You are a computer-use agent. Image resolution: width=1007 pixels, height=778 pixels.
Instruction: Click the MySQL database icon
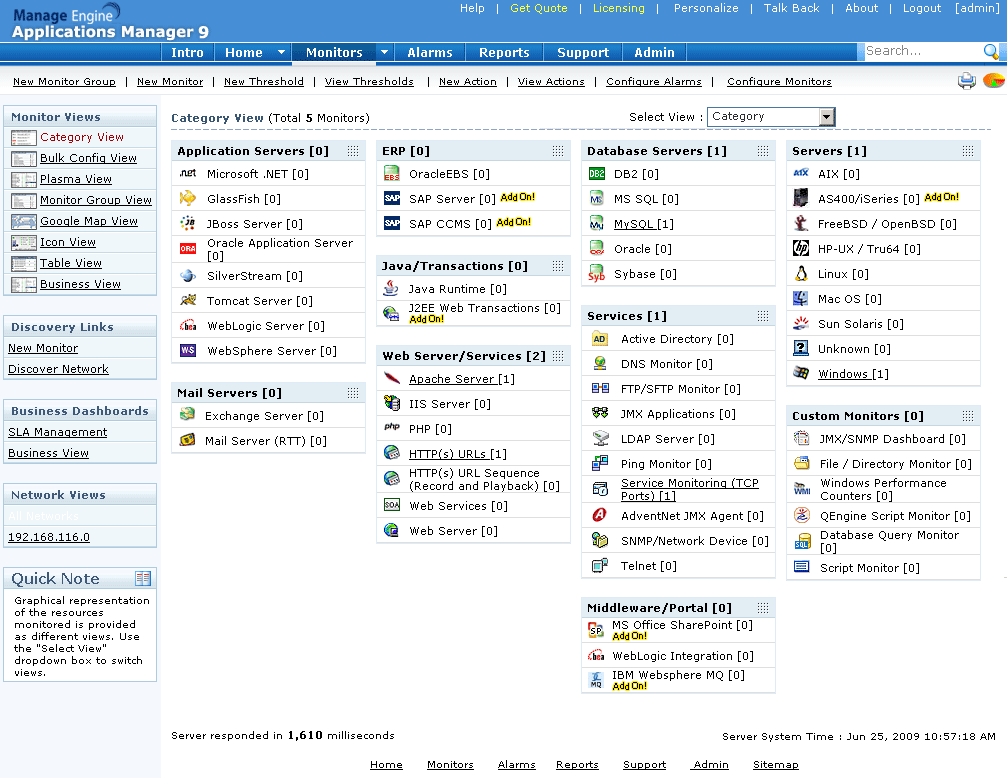[x=597, y=224]
